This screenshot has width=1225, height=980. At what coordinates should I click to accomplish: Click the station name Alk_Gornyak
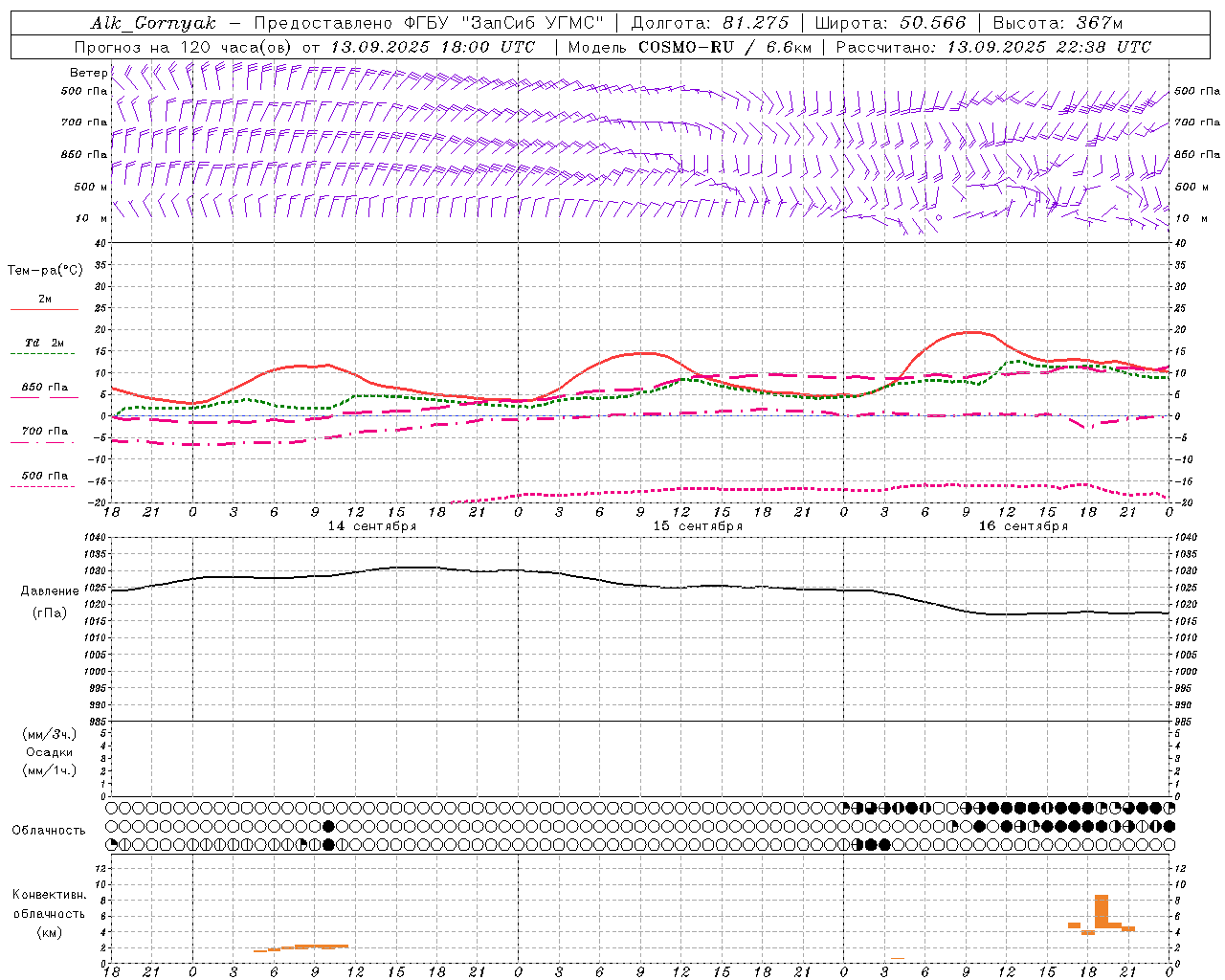153,23
